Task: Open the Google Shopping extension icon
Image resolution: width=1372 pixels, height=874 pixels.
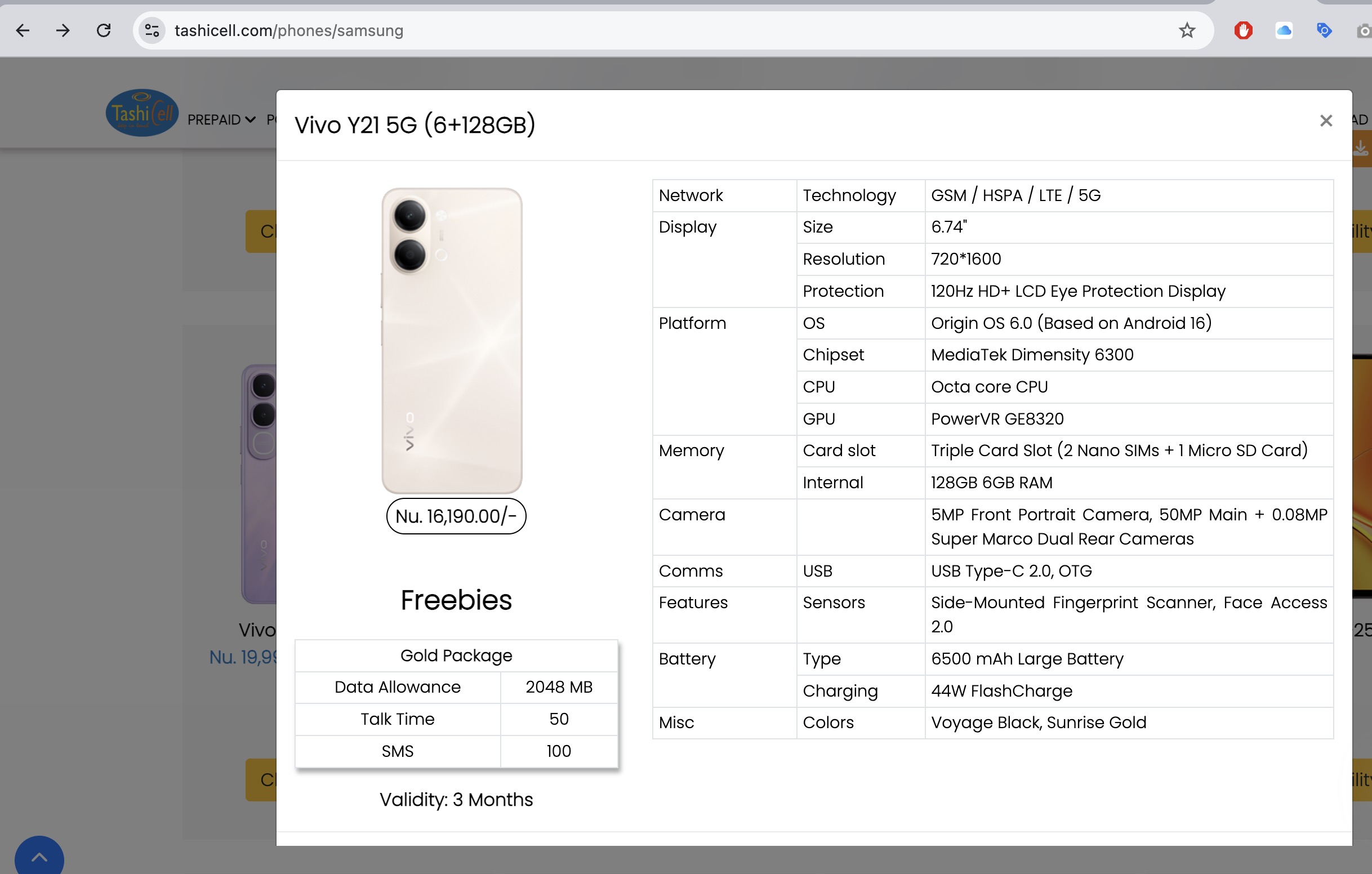Action: (x=1324, y=30)
